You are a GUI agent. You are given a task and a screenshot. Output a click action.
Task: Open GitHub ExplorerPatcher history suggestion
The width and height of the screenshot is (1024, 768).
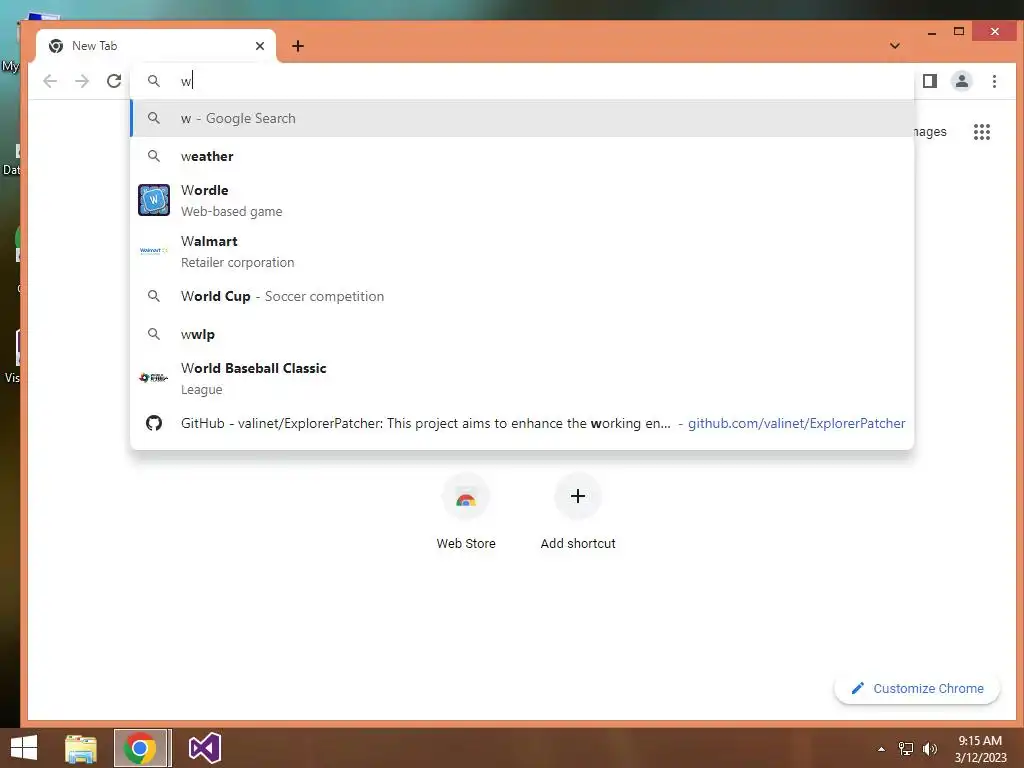[522, 423]
